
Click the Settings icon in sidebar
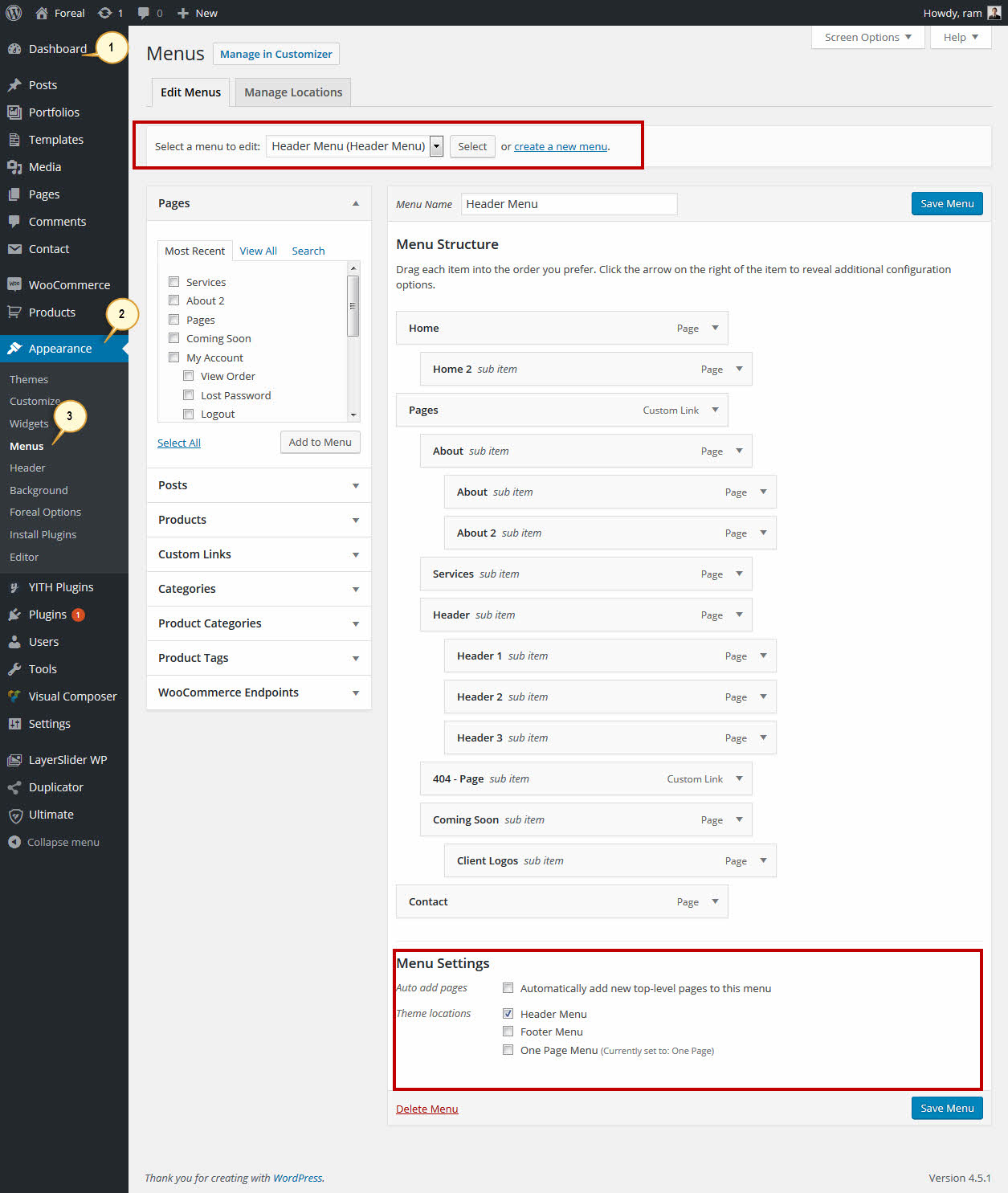click(x=14, y=724)
